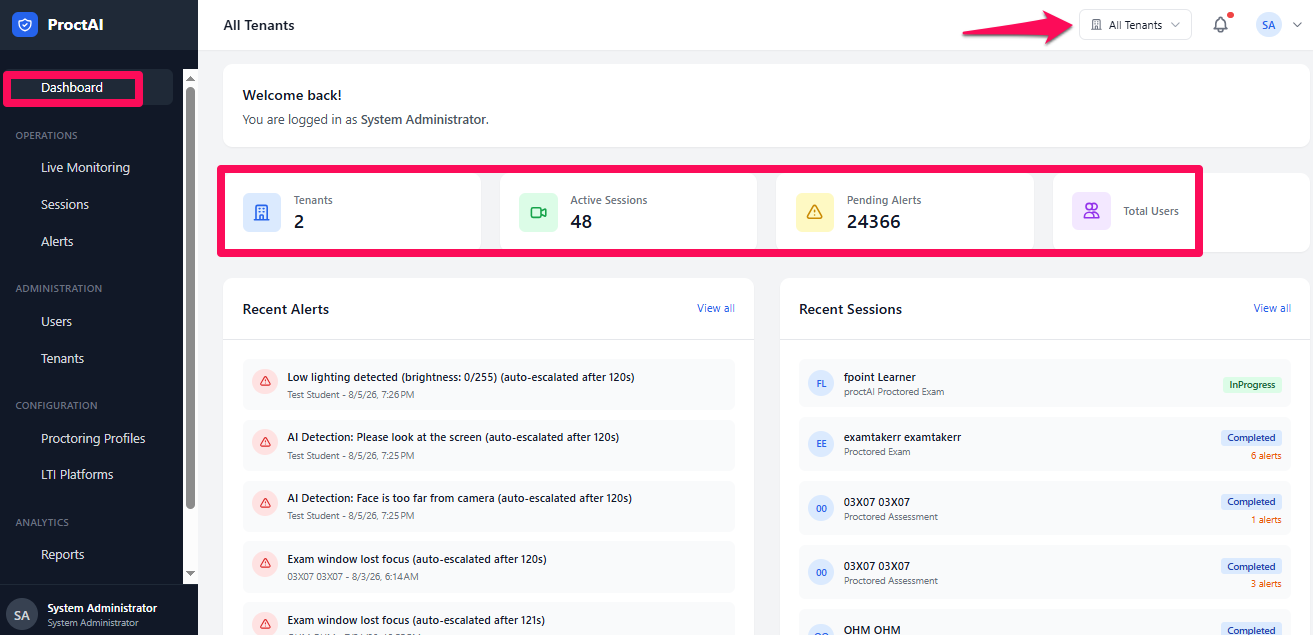Click the InProgress status badge

pos(1252,384)
